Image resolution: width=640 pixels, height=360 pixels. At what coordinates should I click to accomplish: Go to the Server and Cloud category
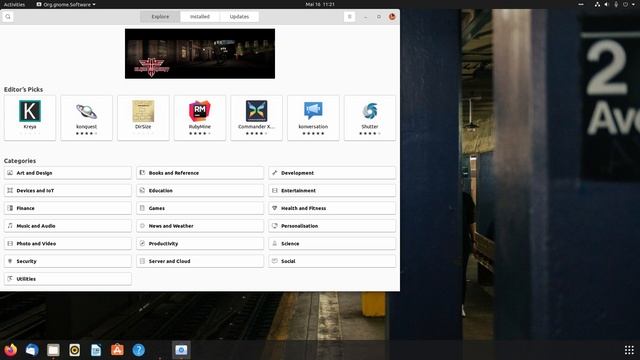tap(200, 261)
